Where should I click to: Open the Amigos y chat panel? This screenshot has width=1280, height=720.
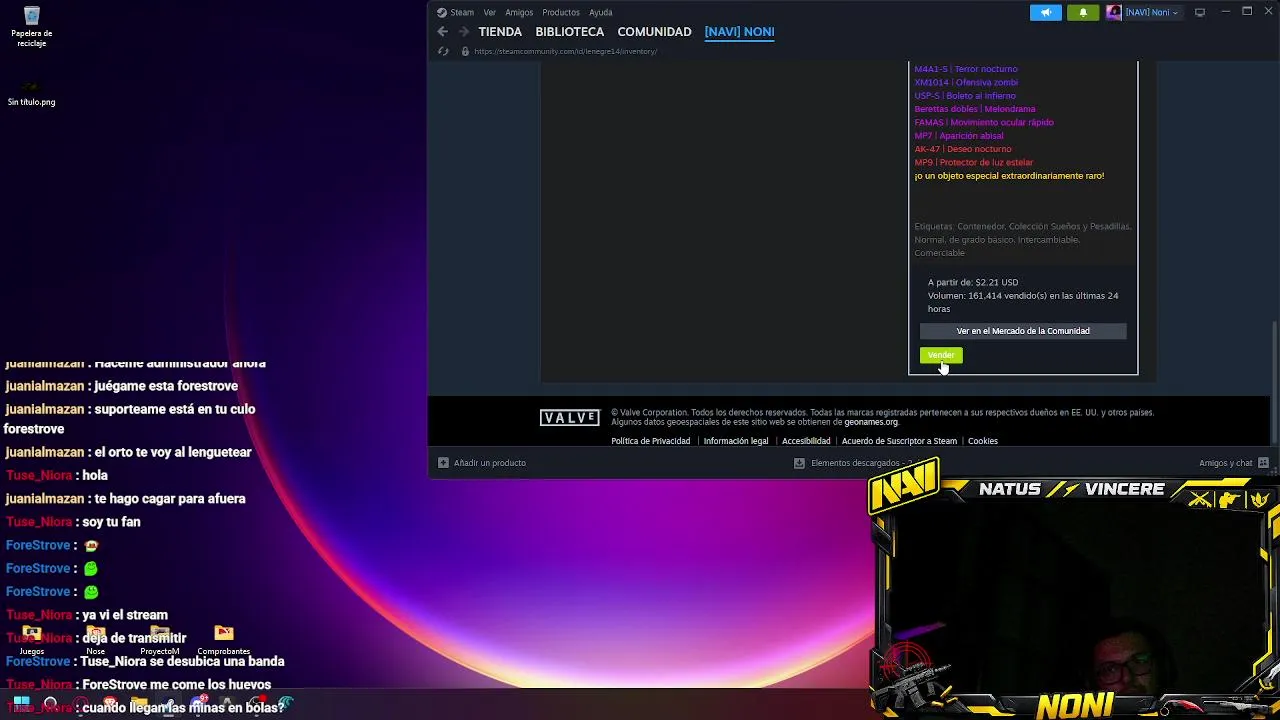(x=1234, y=463)
